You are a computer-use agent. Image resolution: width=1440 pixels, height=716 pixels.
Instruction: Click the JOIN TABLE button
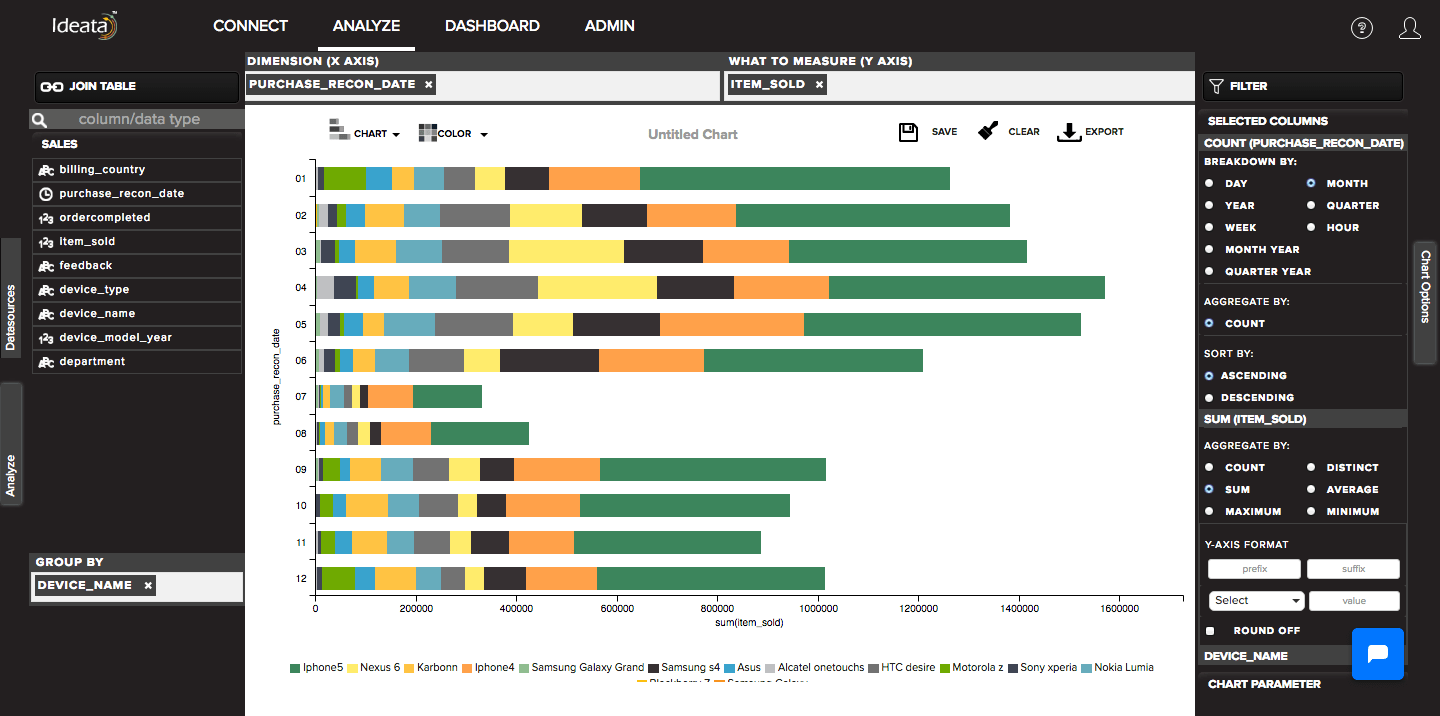click(x=138, y=87)
